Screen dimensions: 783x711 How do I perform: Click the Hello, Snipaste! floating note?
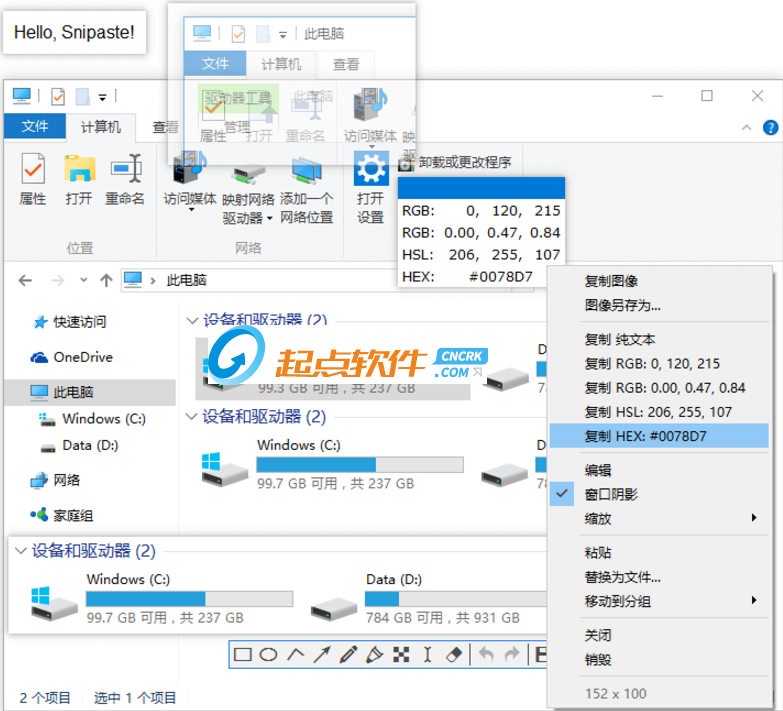coord(74,32)
